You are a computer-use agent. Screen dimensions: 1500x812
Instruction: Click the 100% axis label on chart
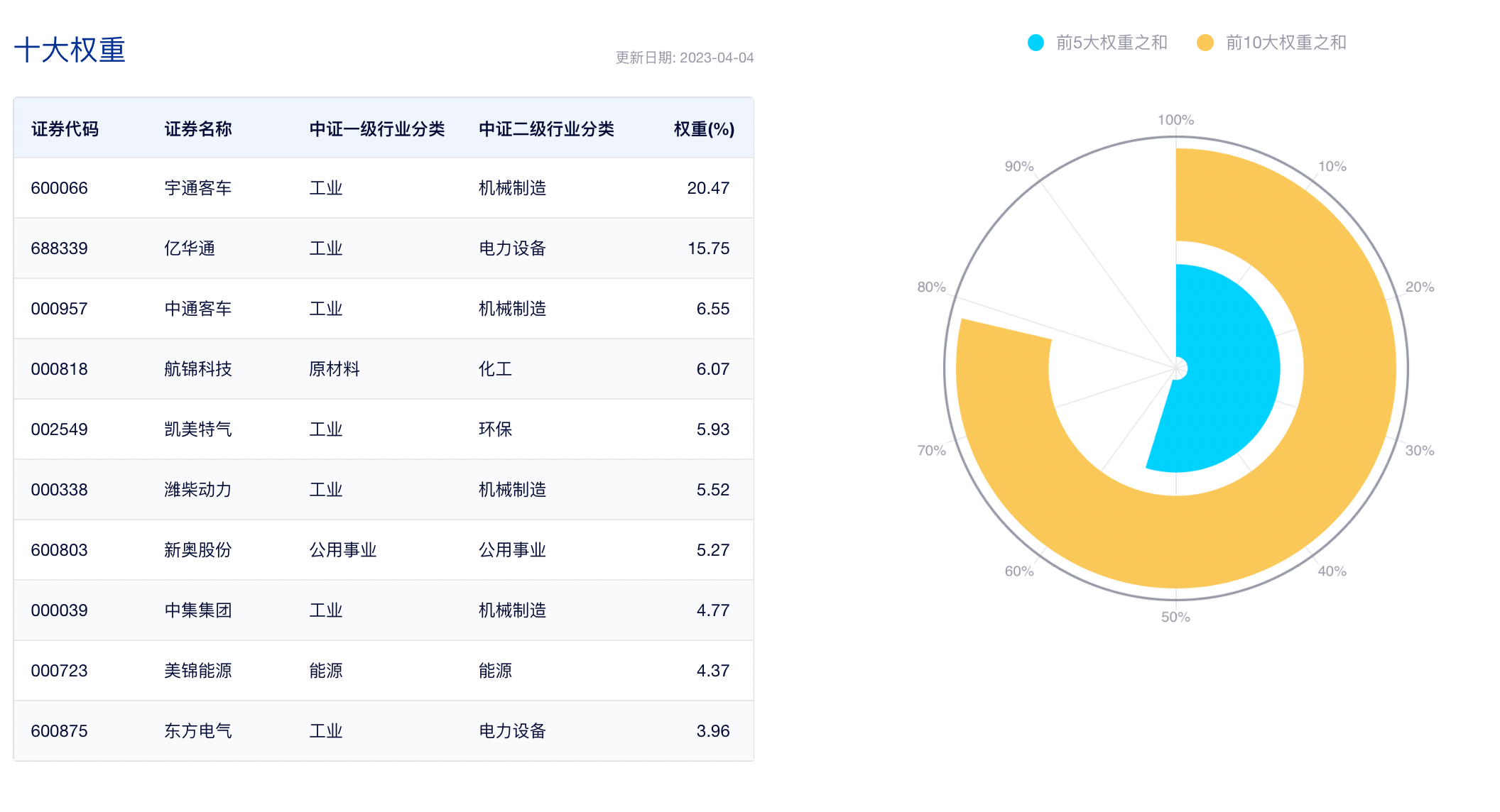click(1175, 120)
